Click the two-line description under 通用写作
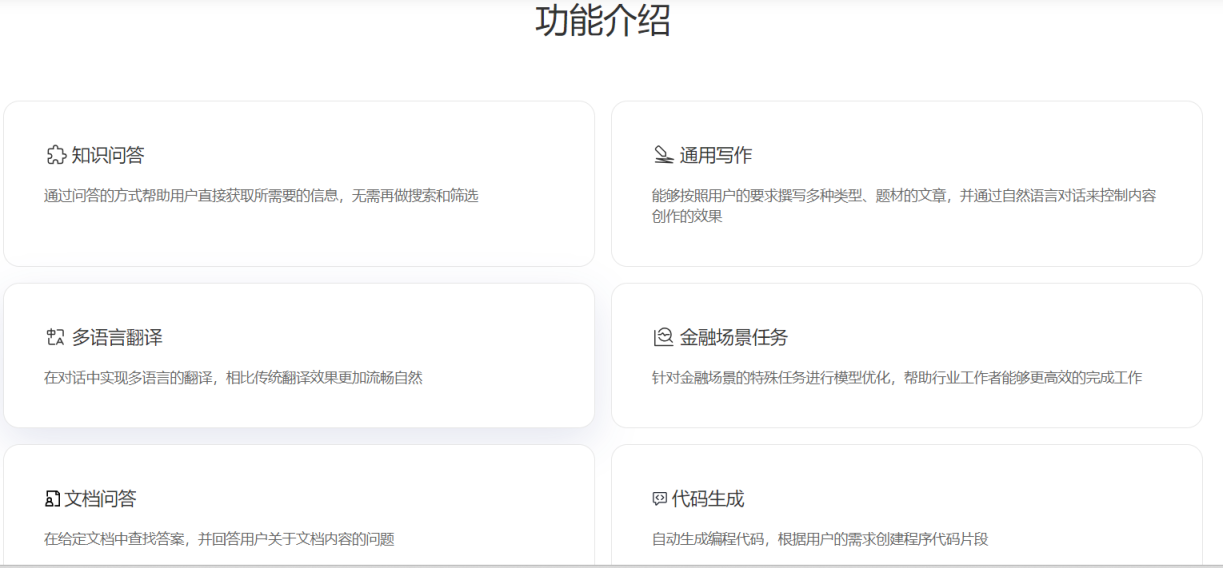The width and height of the screenshot is (1223, 568). (x=903, y=206)
